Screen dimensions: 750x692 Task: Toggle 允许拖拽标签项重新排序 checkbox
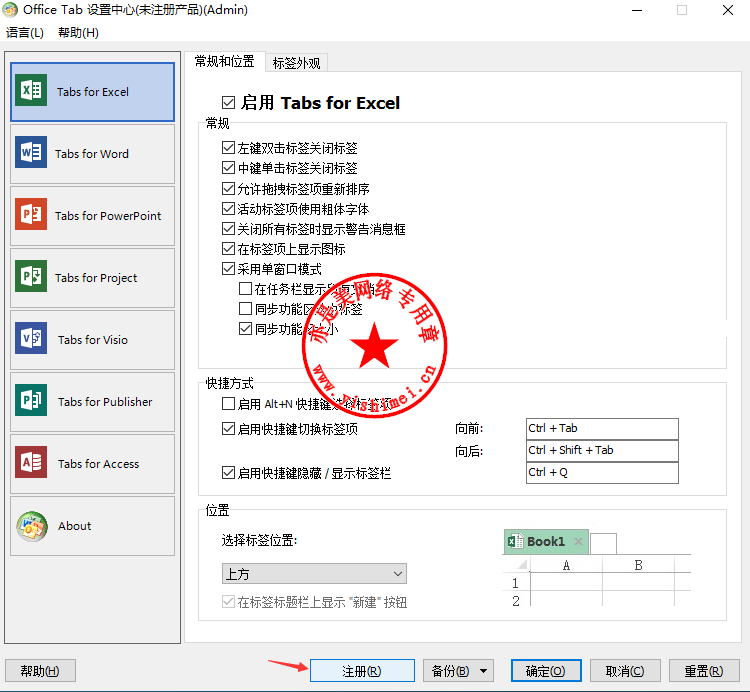pos(229,188)
